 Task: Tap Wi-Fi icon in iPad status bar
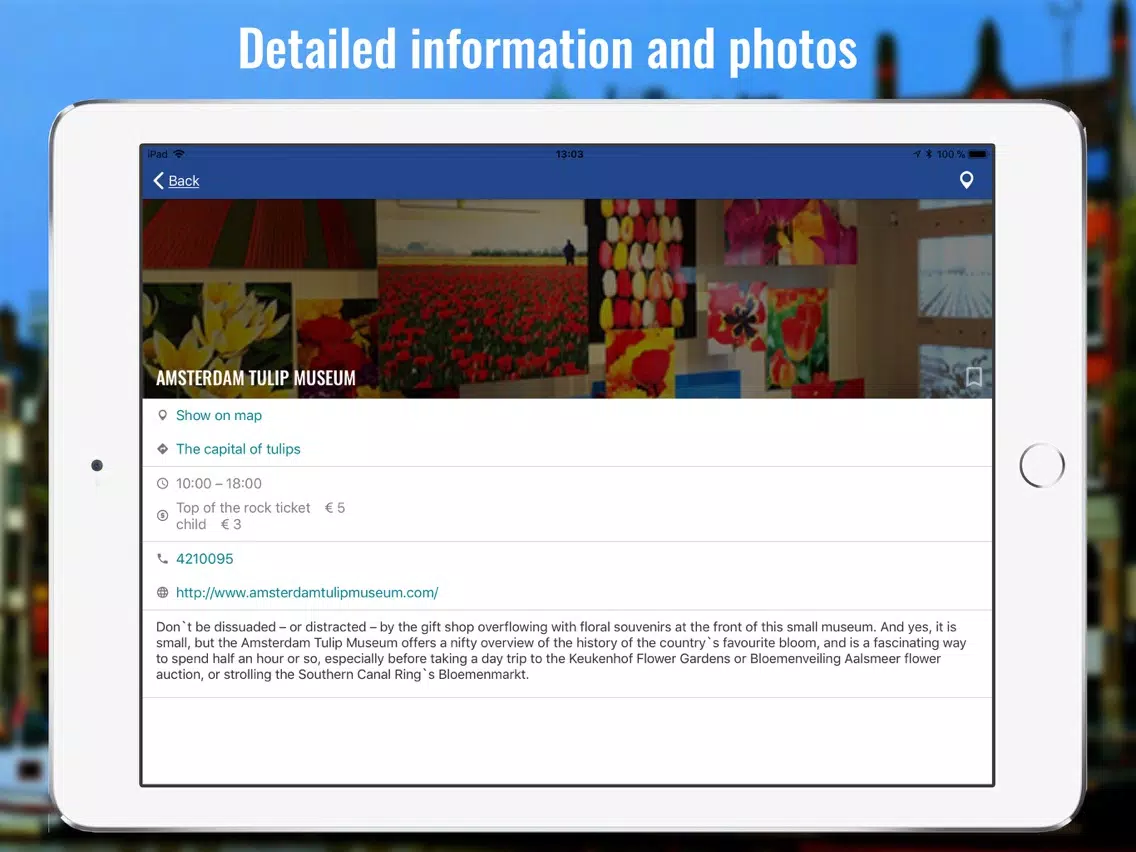pyautogui.click(x=179, y=154)
